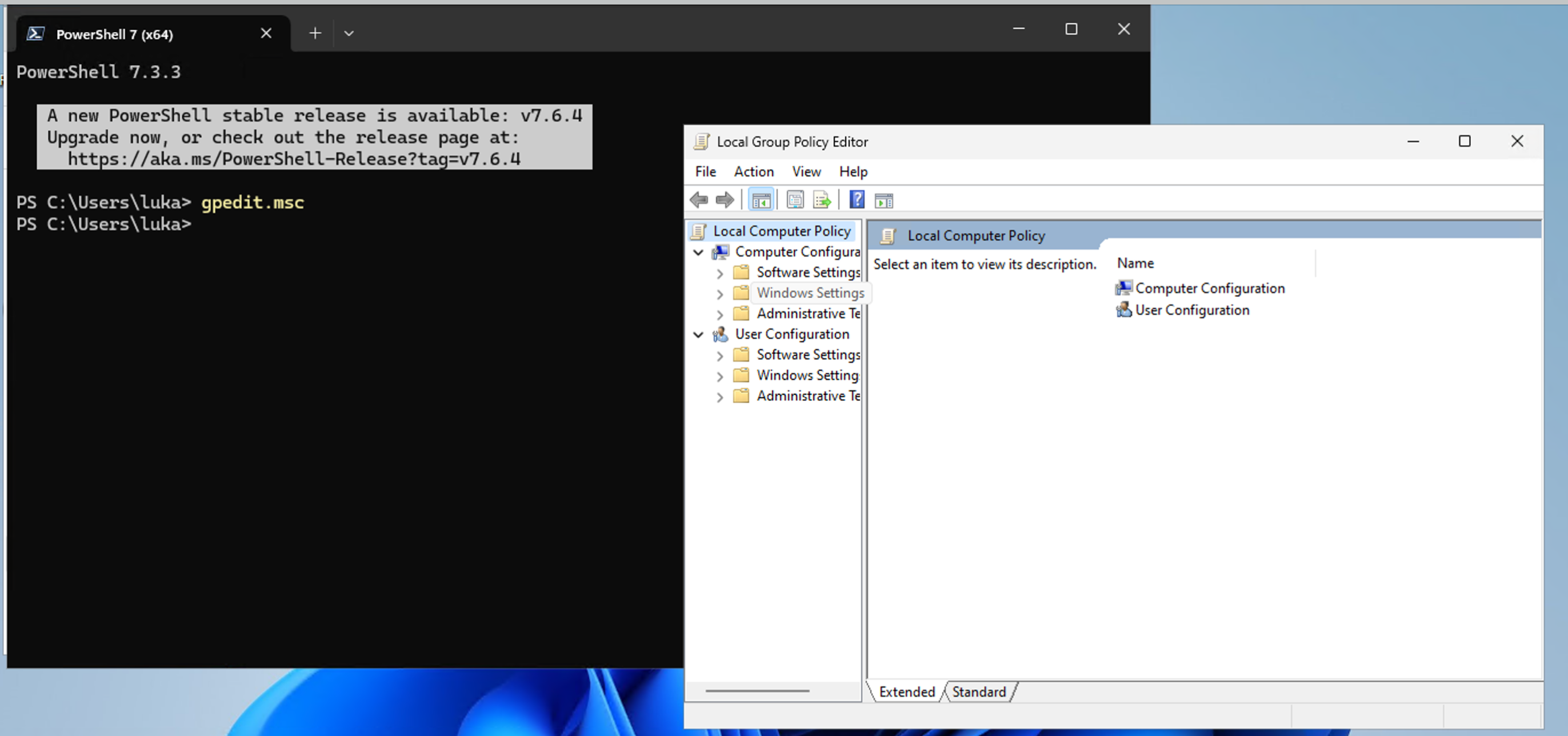Switch to the Standard tab
This screenshot has width=1568, height=736.
(979, 691)
